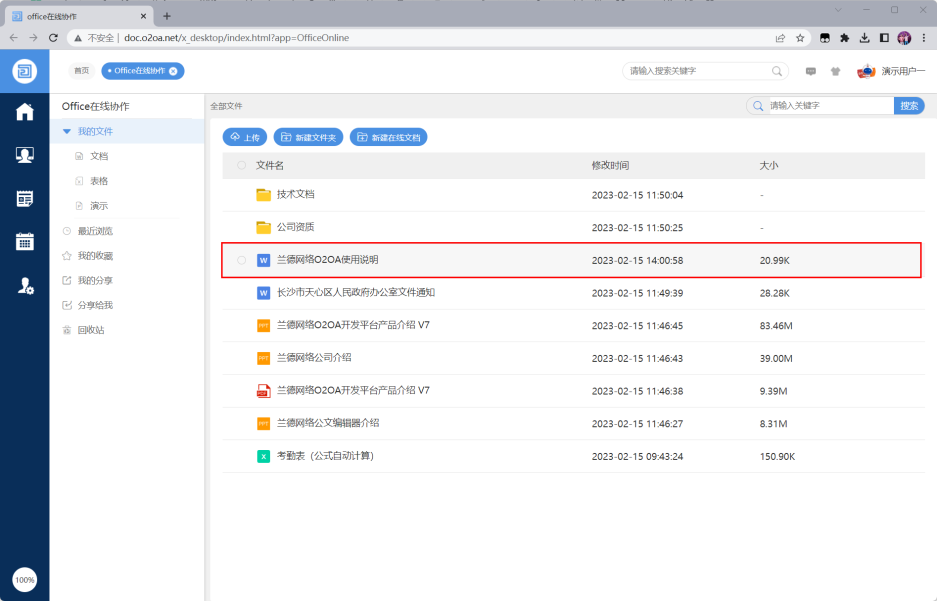937x601 pixels.
Task: Close the Office在线协作 app tab
Action: pos(173,71)
